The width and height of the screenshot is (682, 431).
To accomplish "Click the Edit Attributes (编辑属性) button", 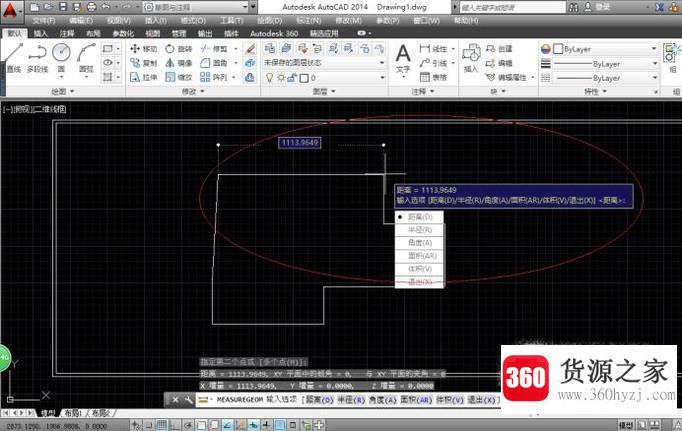I will [x=506, y=77].
